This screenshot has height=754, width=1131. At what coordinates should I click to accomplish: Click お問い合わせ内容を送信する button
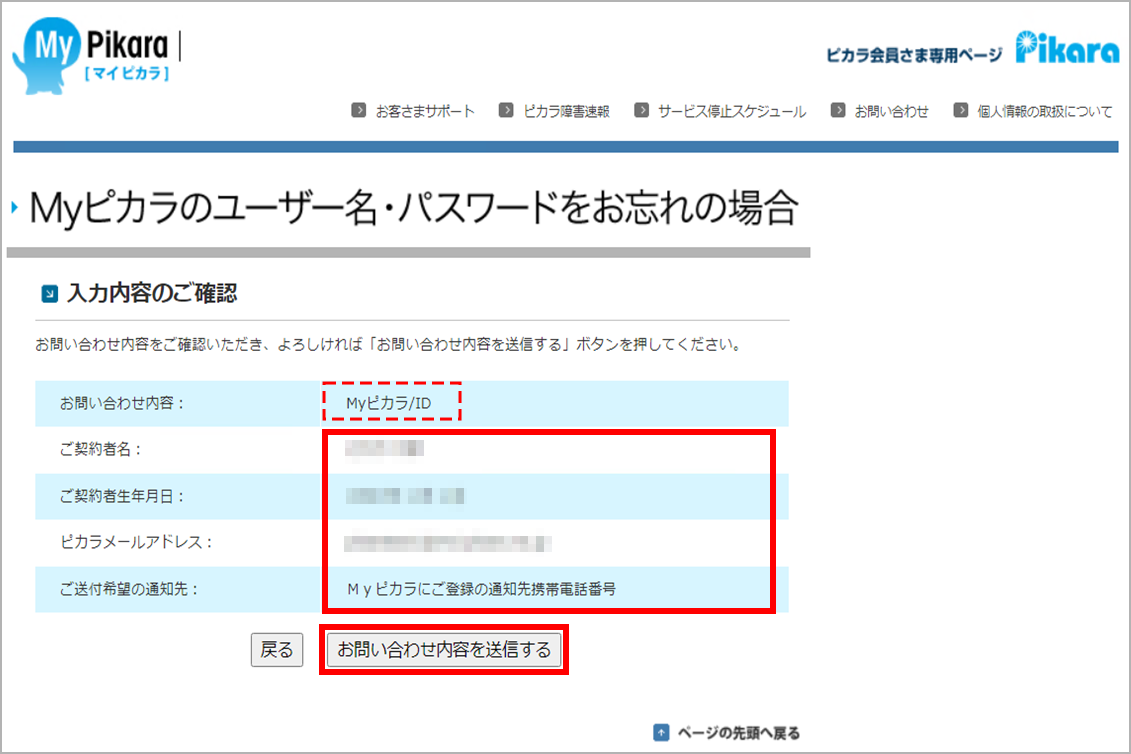pos(444,649)
